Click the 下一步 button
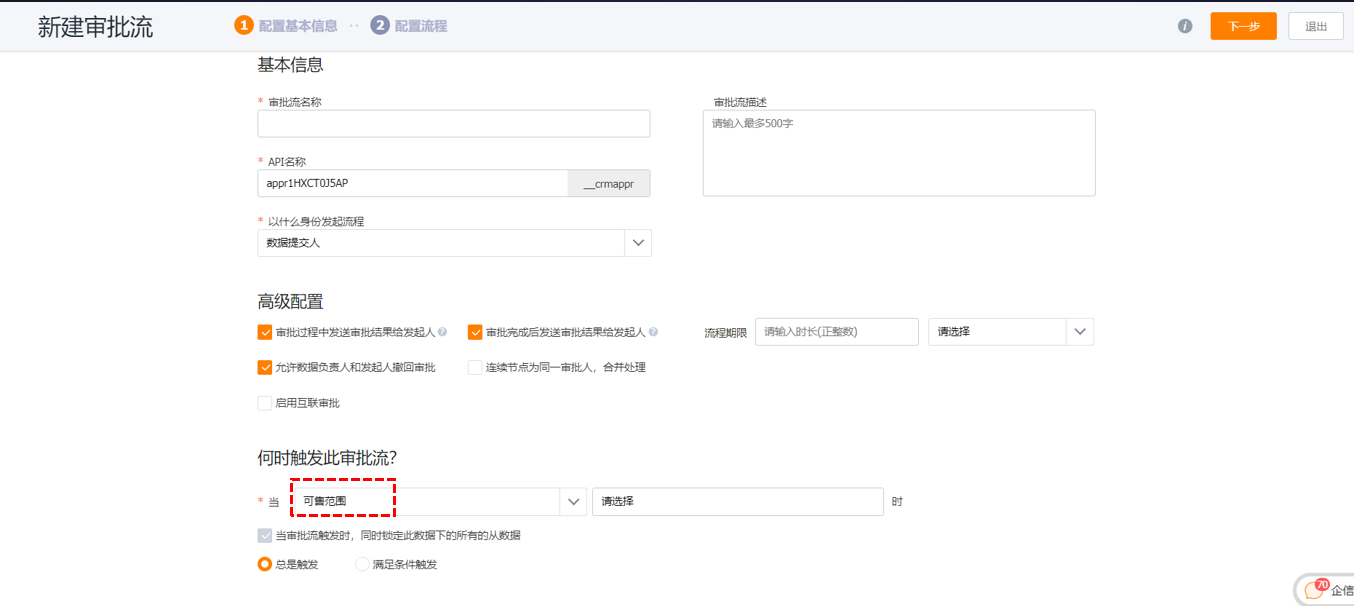Screen dimensions: 1354x606 point(1243,26)
